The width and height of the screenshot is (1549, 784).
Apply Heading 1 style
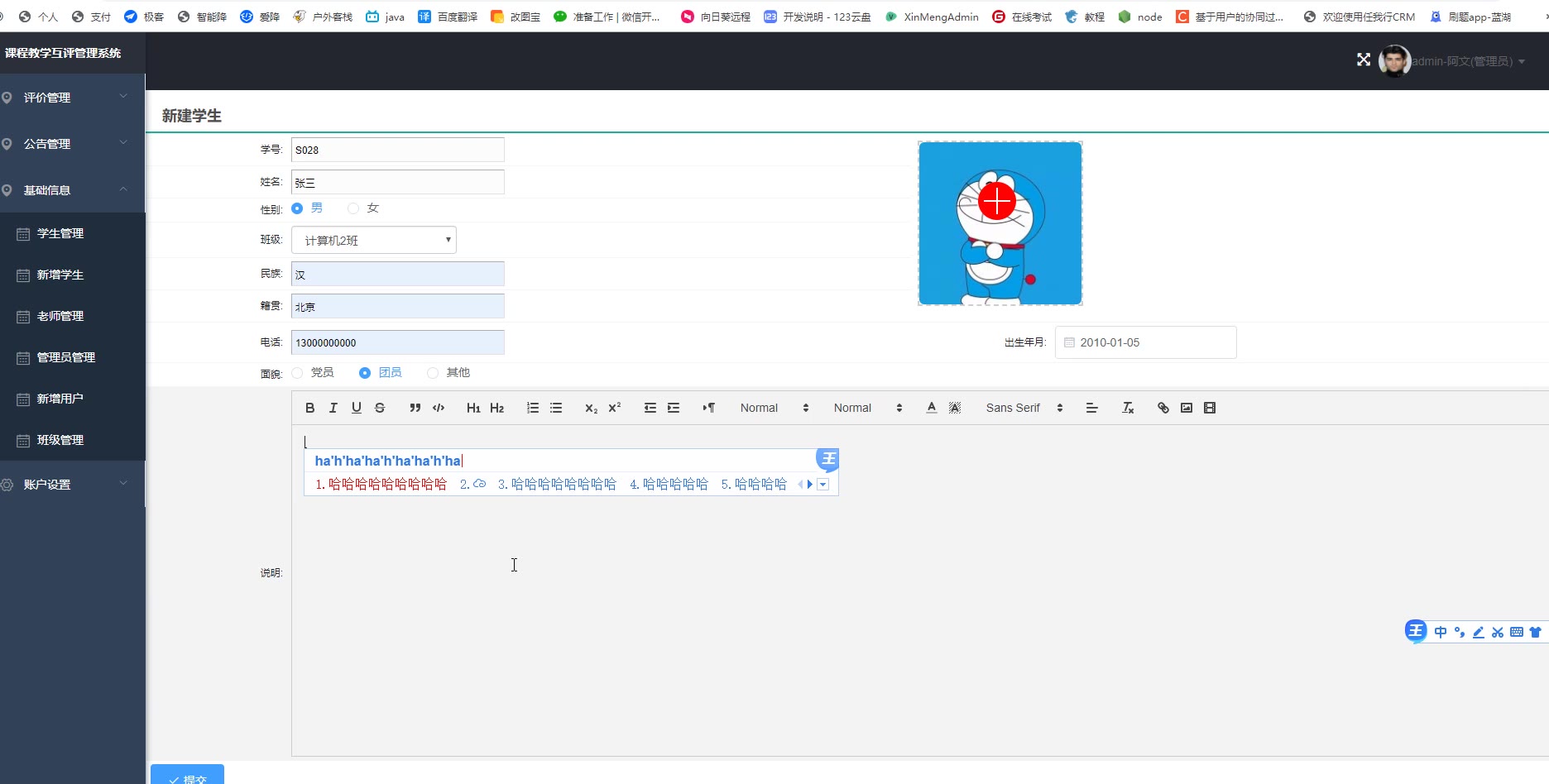click(473, 408)
